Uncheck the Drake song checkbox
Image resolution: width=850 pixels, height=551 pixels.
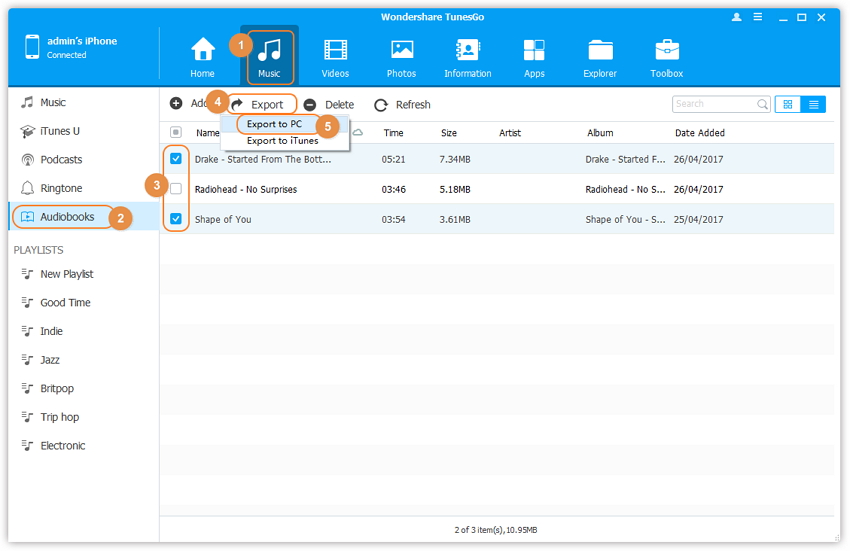point(176,159)
